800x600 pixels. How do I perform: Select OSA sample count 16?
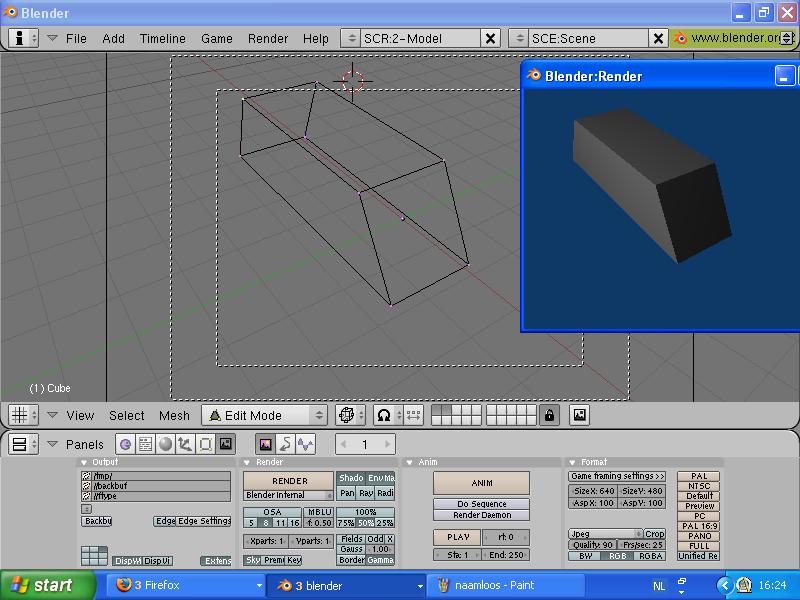(294, 523)
